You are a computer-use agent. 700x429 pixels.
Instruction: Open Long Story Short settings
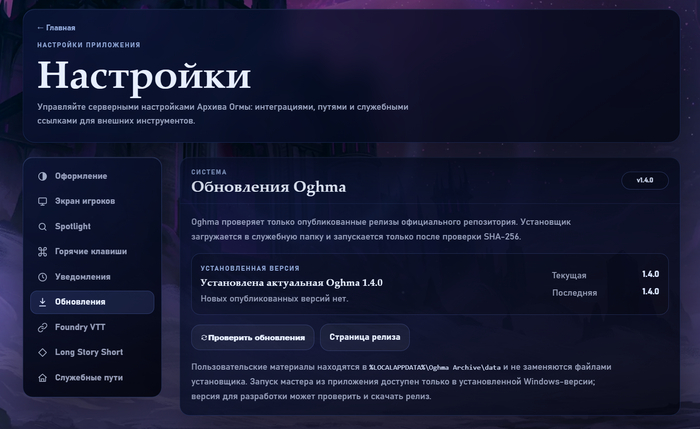coord(92,353)
